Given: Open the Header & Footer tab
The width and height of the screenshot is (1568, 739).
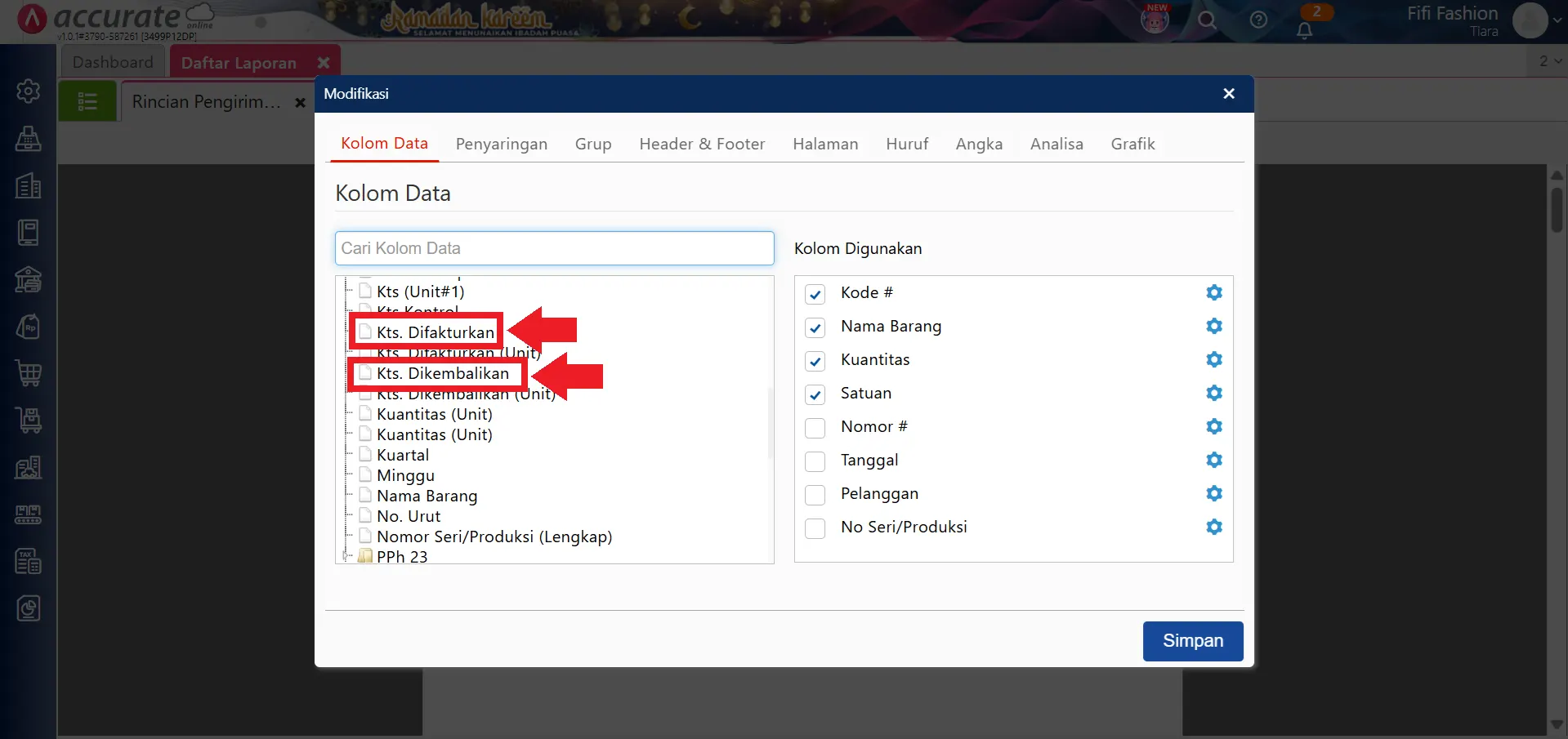Looking at the screenshot, I should (701, 145).
